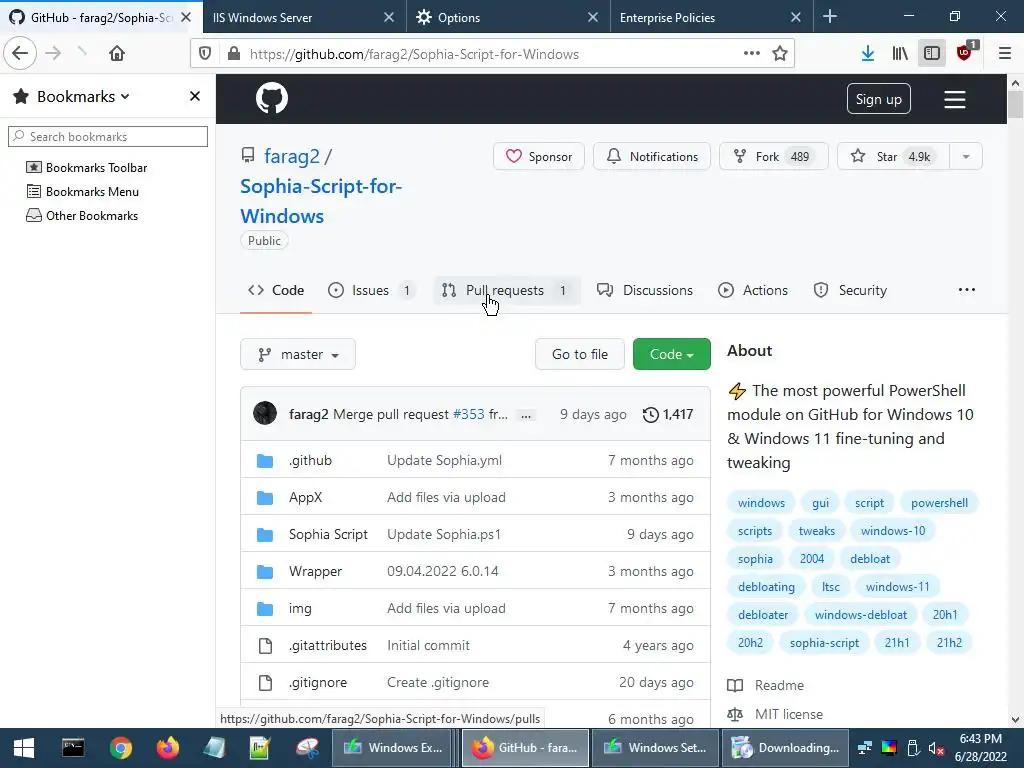Toggle the sidebar view icon

[x=932, y=54]
